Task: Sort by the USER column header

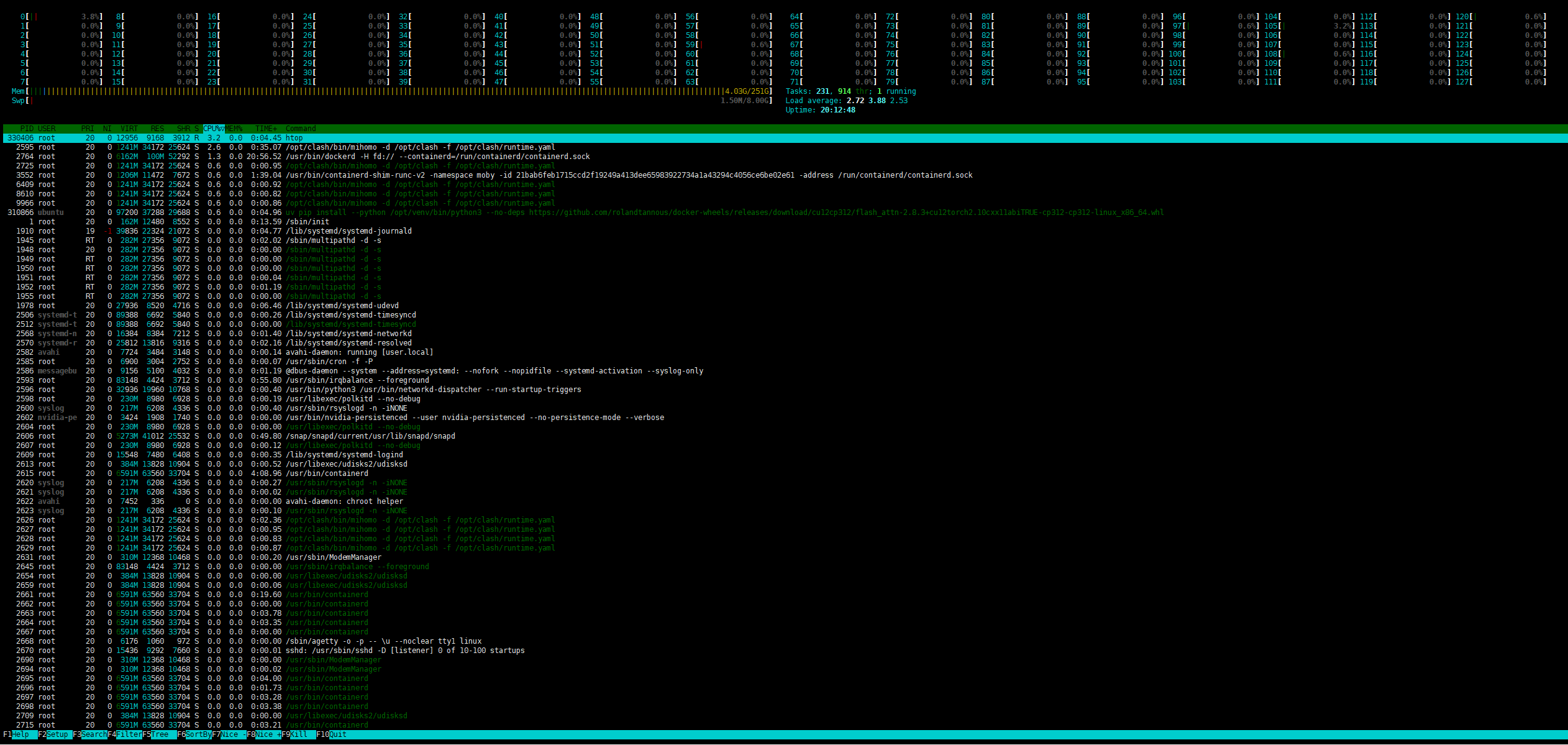Action: click(x=47, y=129)
